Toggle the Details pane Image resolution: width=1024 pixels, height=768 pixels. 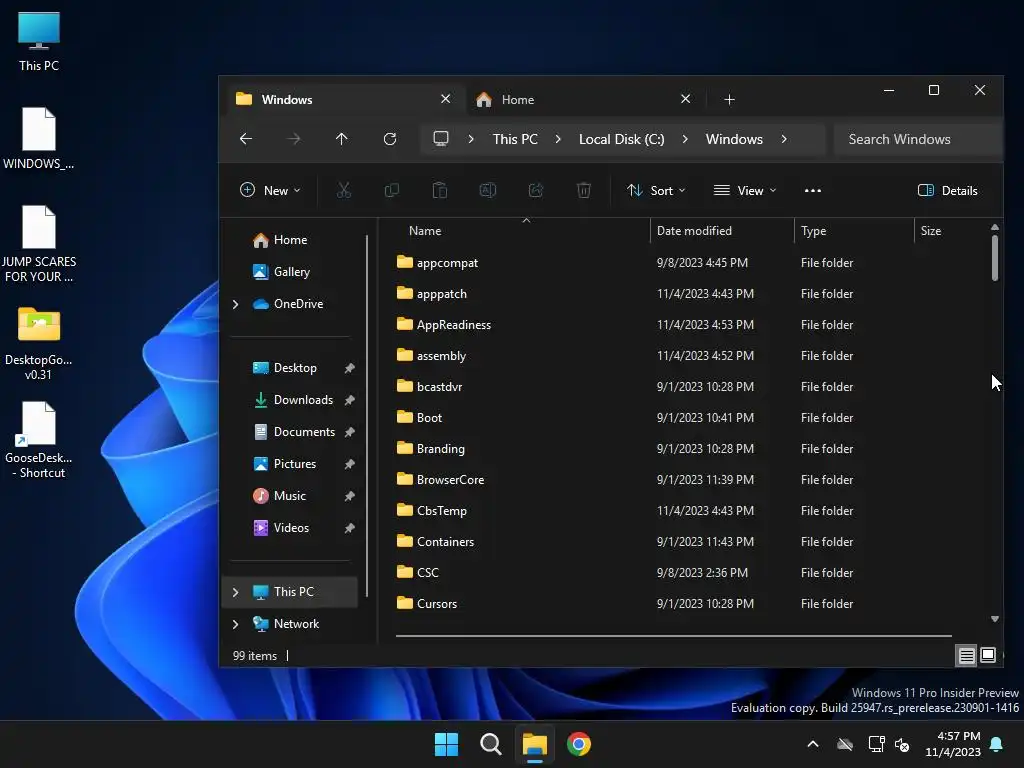(x=948, y=190)
